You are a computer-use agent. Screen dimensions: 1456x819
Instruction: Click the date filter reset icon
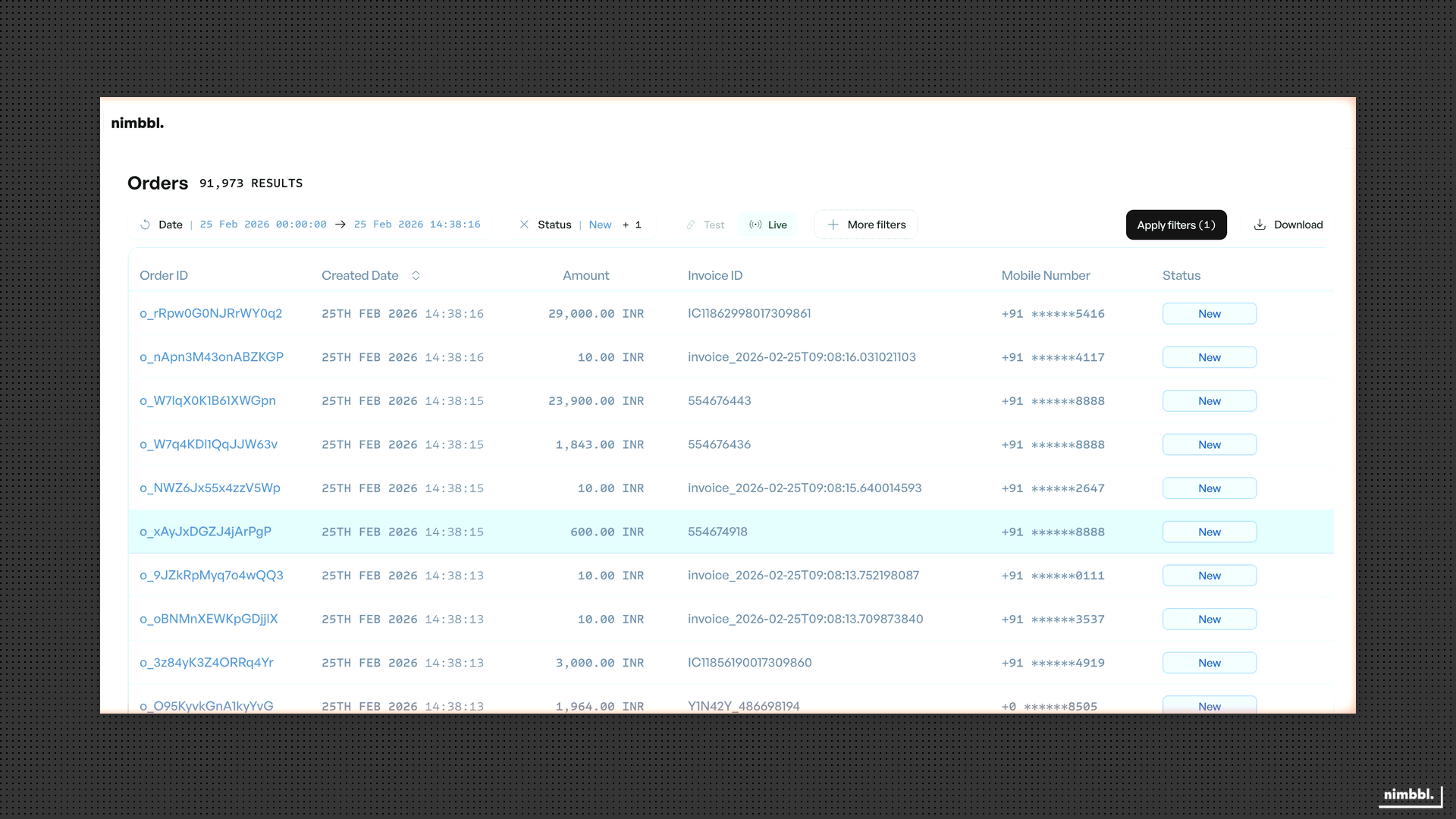pos(145,224)
